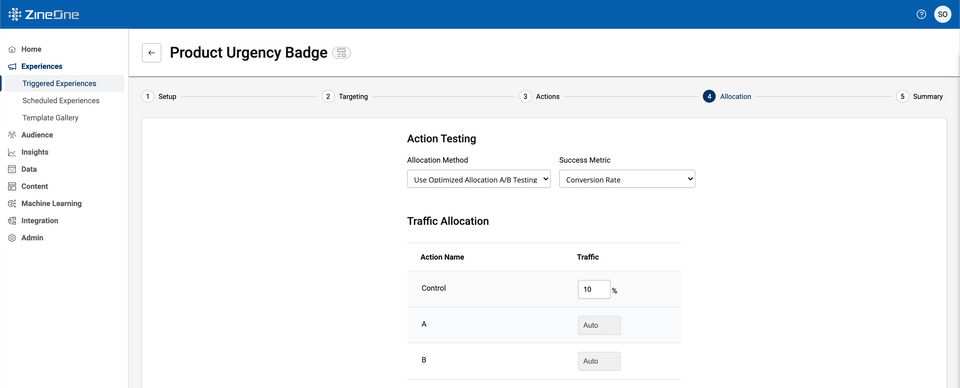Click the Admin gear icon
Screen dimensions: 960x388
pyautogui.click(x=12, y=237)
